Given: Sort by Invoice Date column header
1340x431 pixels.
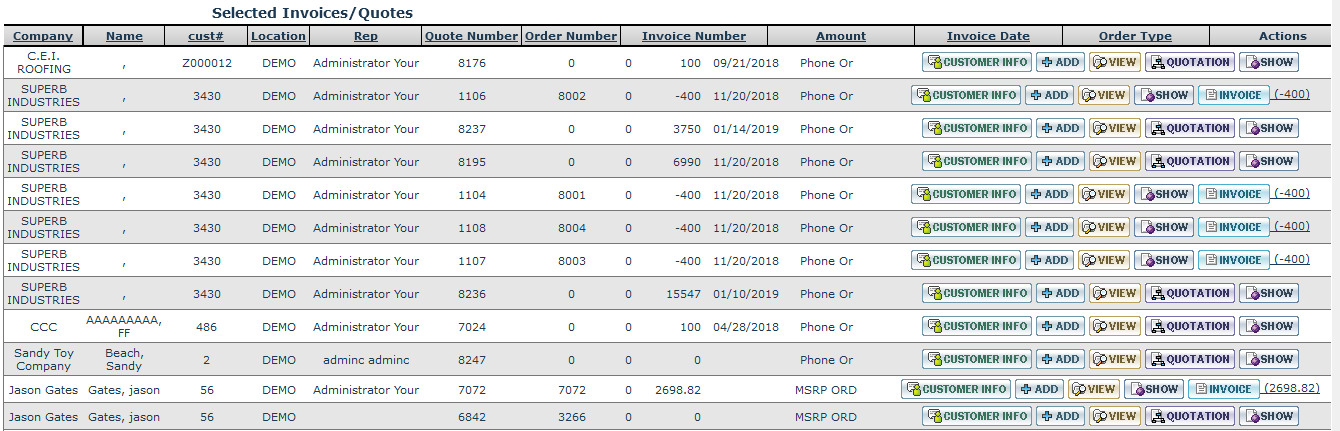Looking at the screenshot, I should pos(988,36).
